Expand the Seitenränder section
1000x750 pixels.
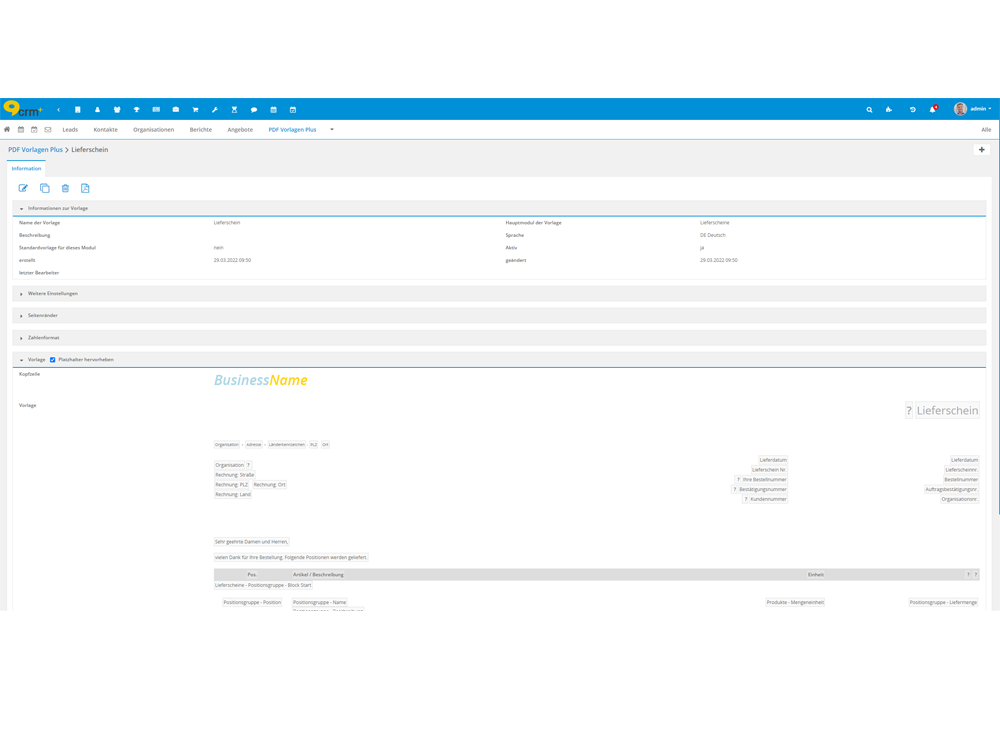[43, 316]
